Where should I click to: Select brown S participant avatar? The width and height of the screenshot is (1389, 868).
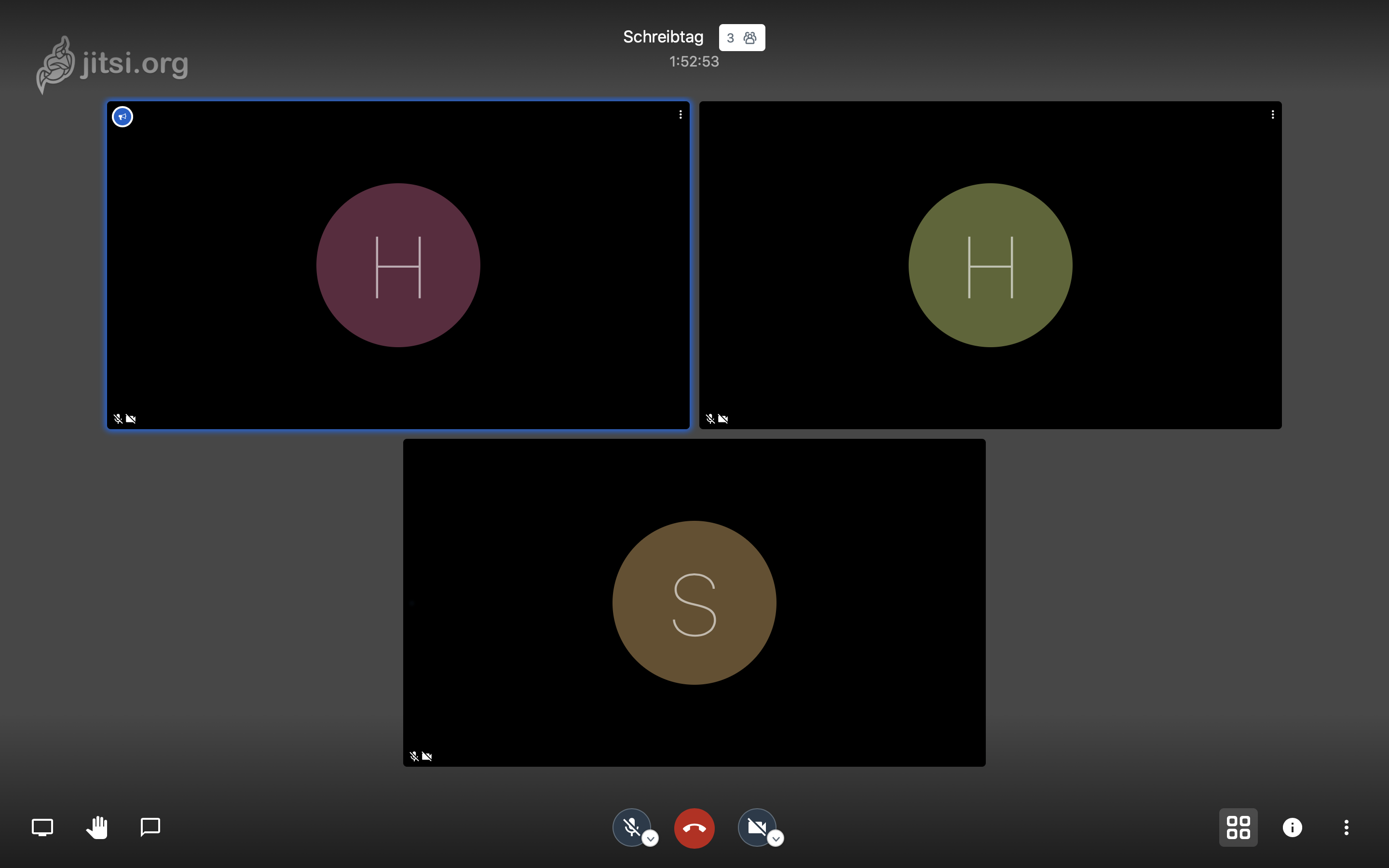pyautogui.click(x=694, y=603)
